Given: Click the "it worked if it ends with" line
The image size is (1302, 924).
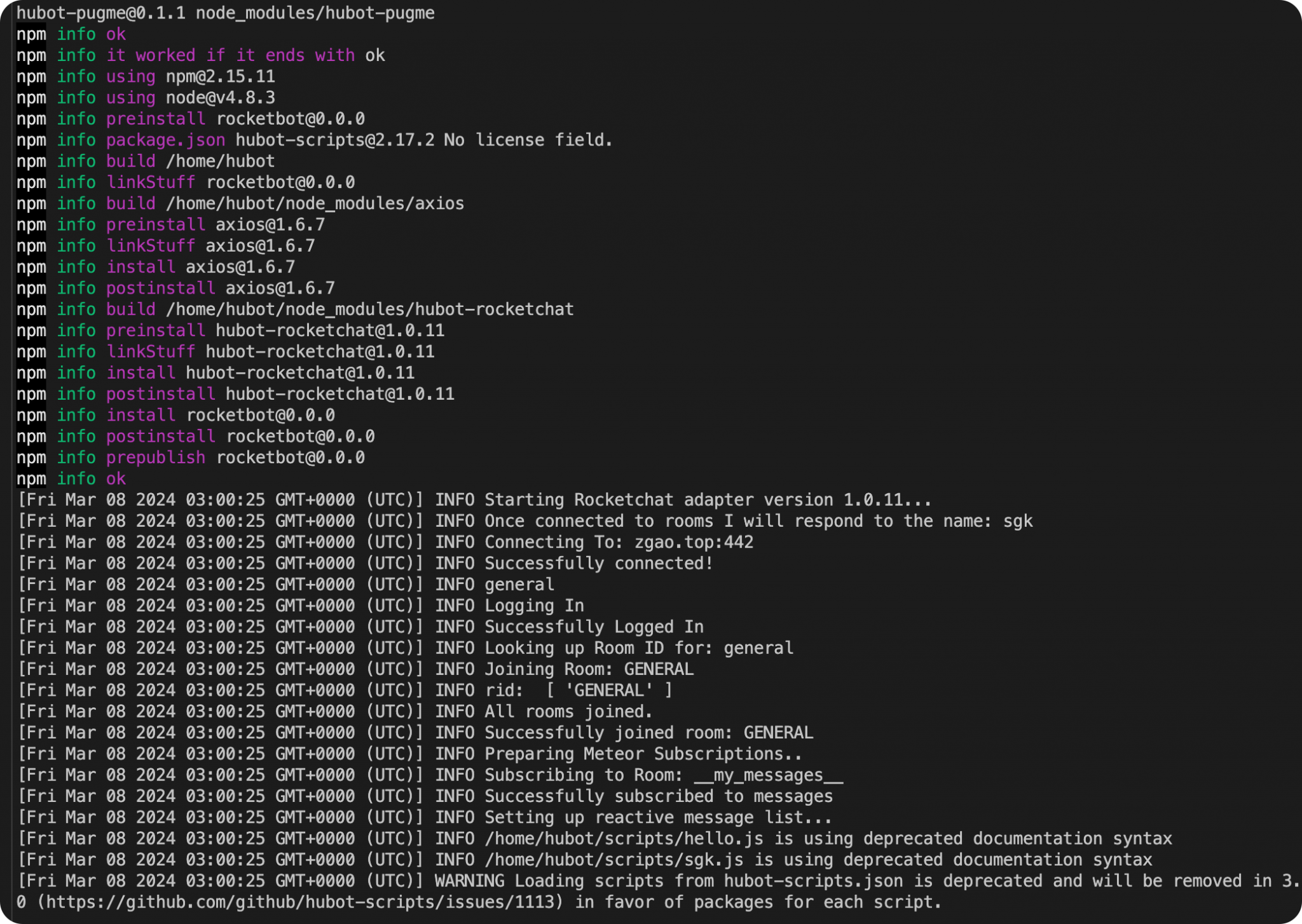Looking at the screenshot, I should (230, 55).
